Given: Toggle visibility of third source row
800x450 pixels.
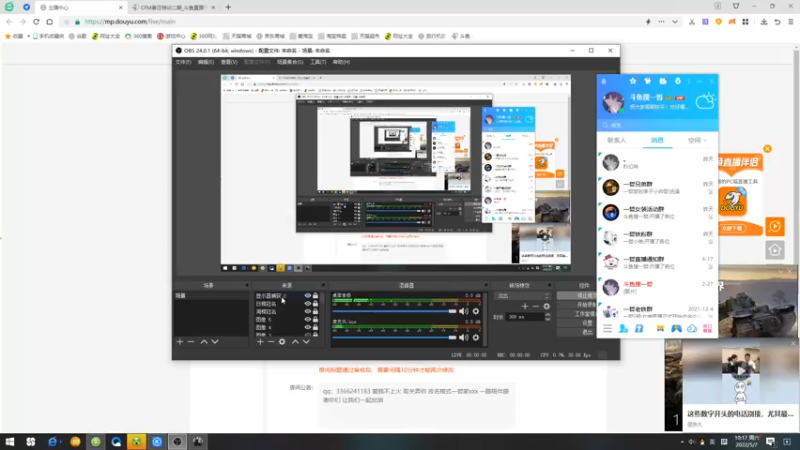Looking at the screenshot, I should click(x=308, y=311).
